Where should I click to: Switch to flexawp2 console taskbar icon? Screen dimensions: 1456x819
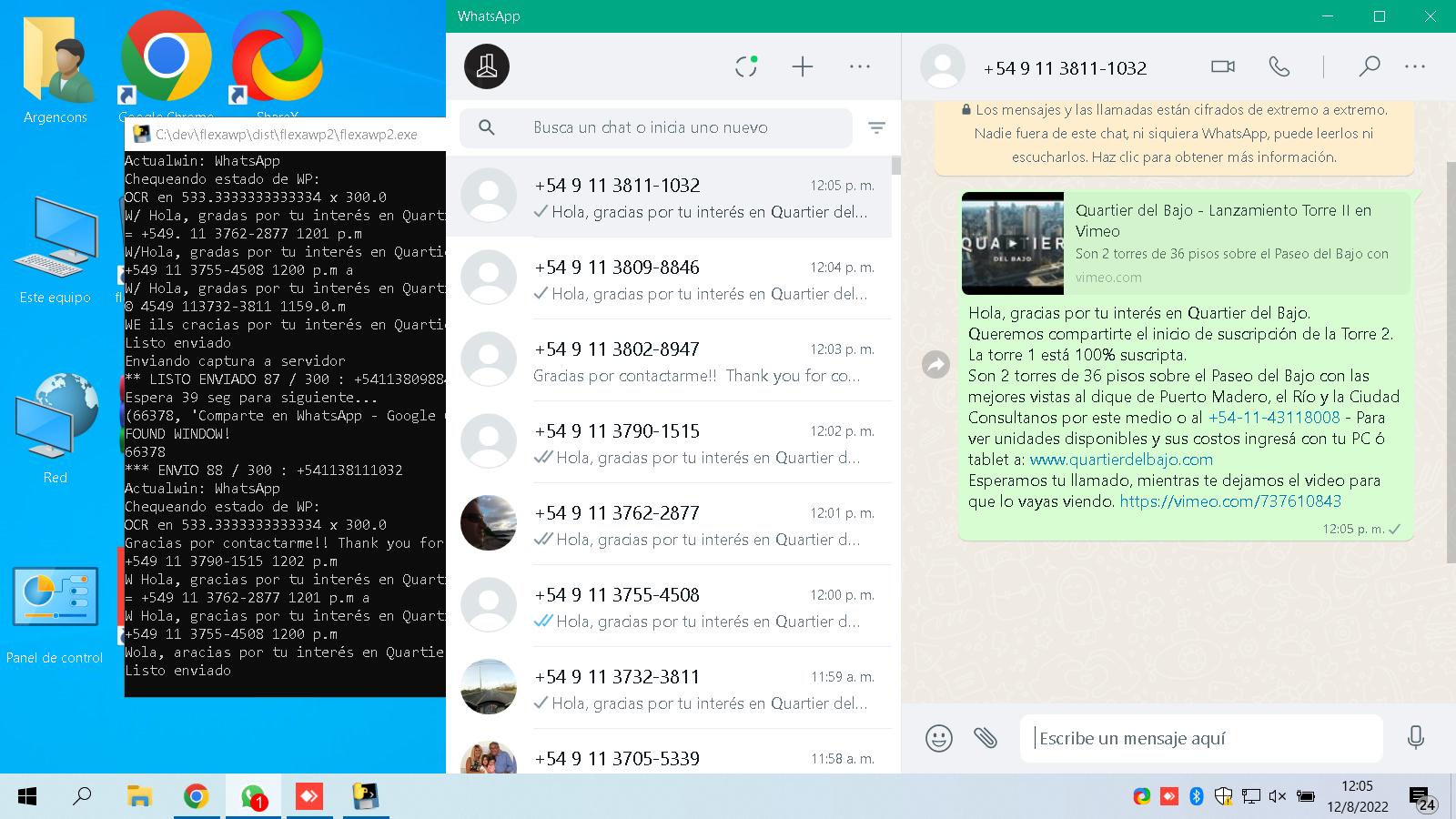pos(366,797)
